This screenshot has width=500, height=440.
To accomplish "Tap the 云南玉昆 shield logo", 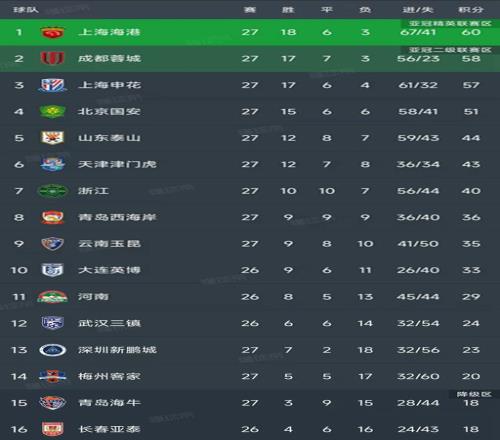I will coord(52,244).
